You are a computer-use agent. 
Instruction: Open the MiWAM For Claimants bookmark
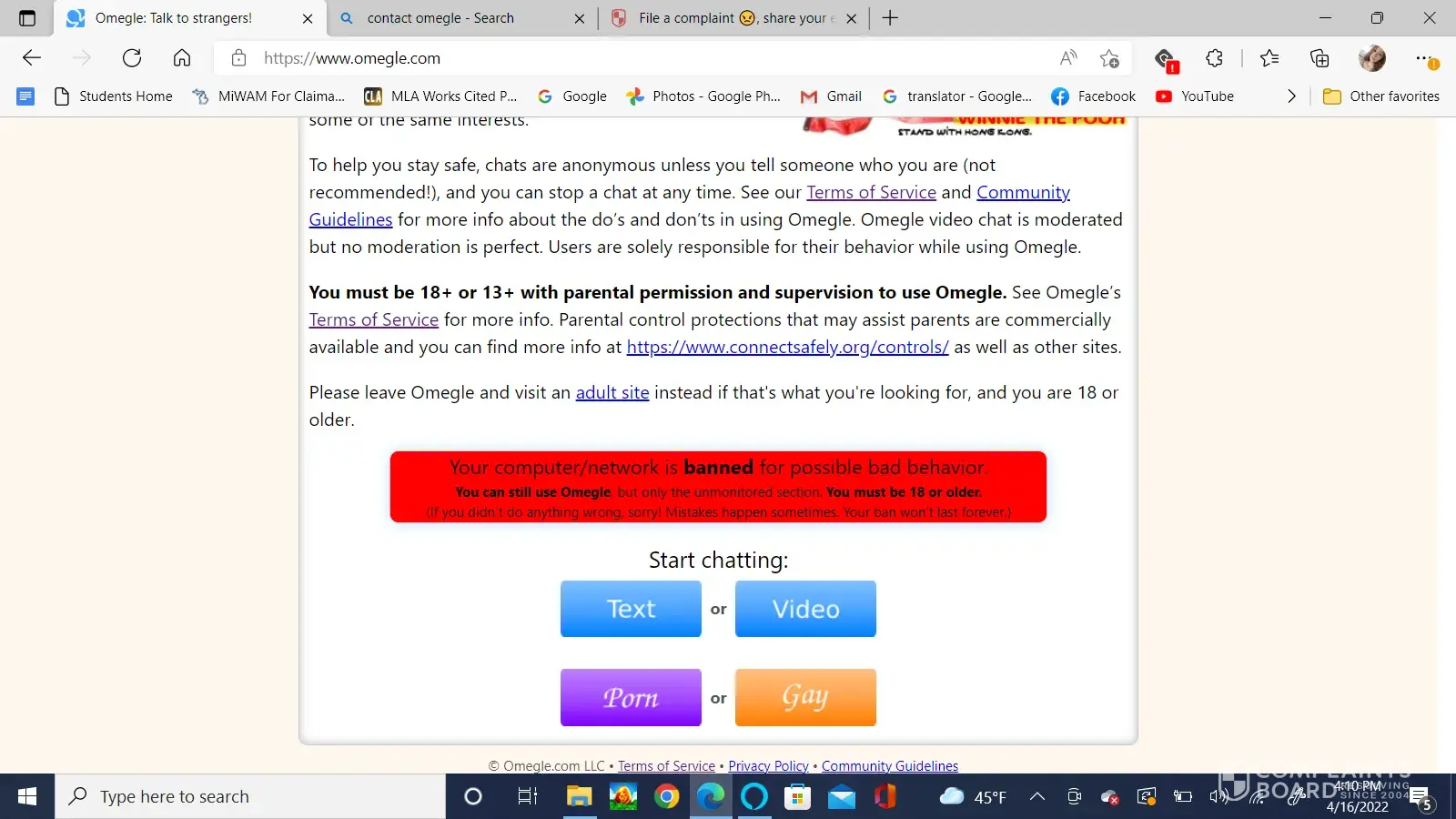[x=269, y=96]
